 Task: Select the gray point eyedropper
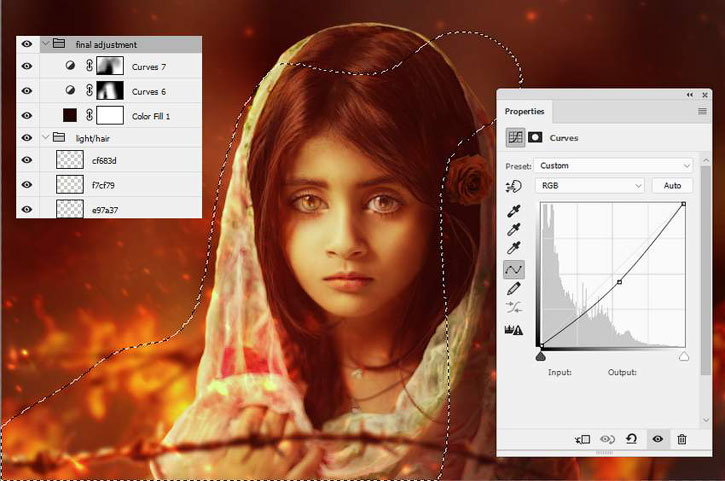pyautogui.click(x=514, y=229)
